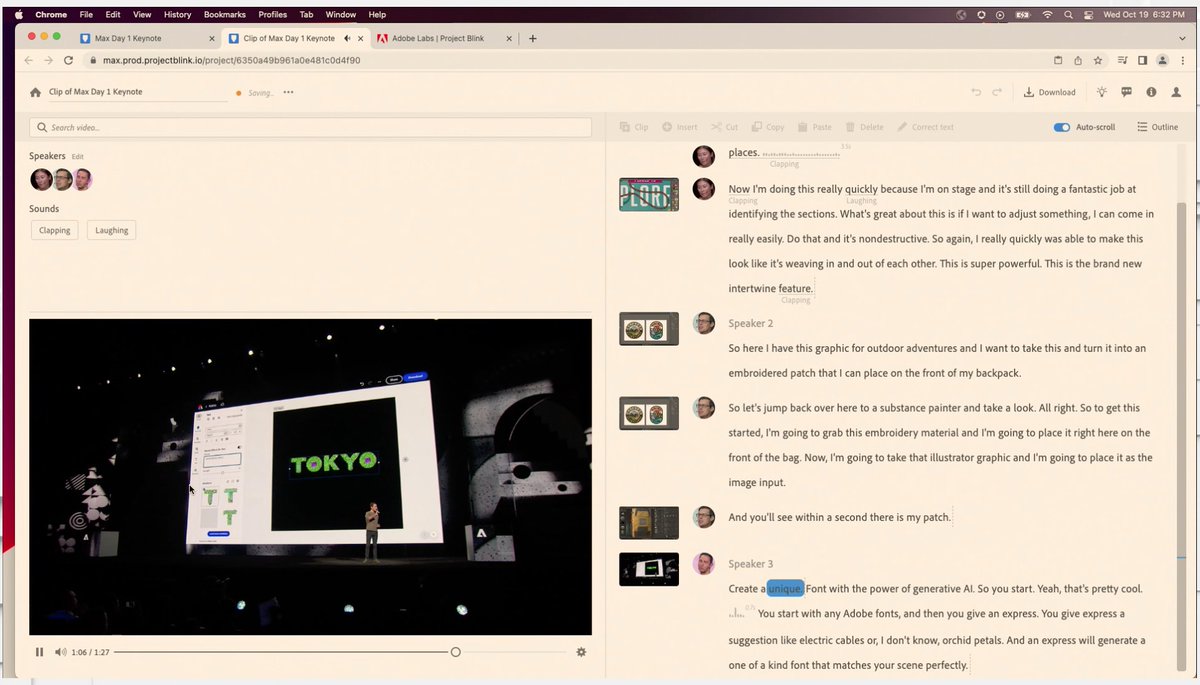The image size is (1200, 685).
Task: Click the Speaker 3 label
Action: [751, 564]
